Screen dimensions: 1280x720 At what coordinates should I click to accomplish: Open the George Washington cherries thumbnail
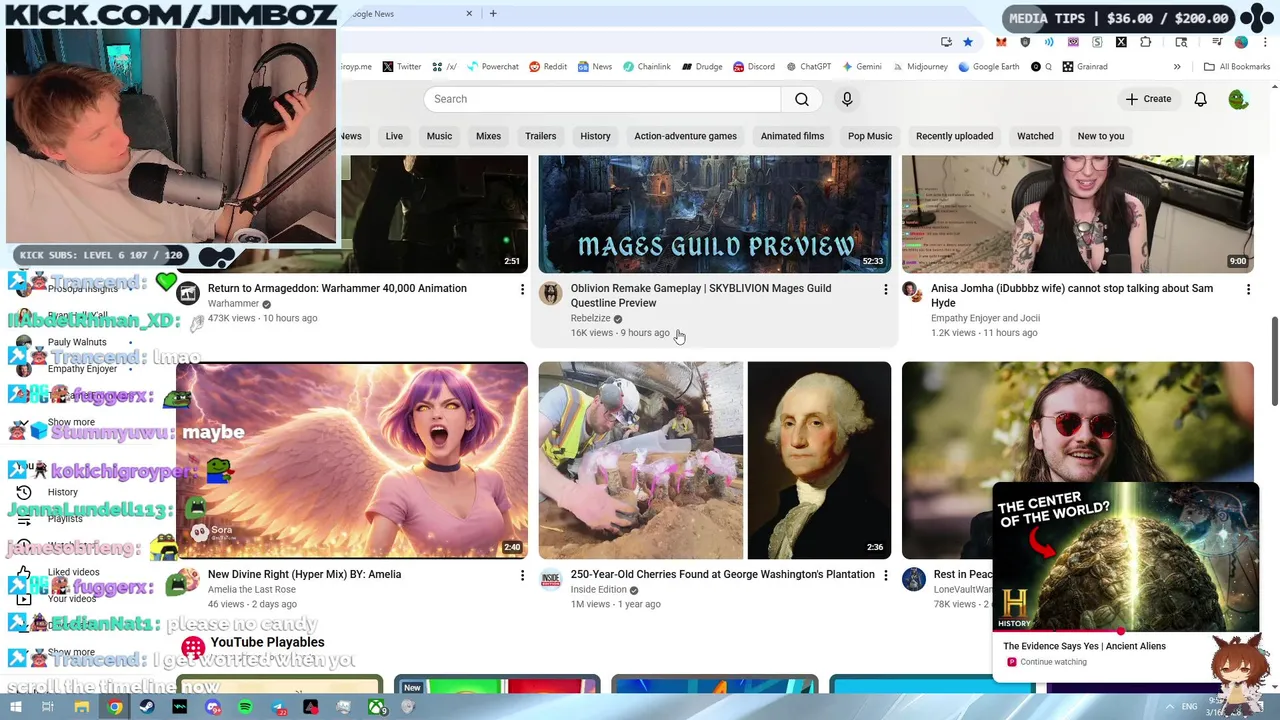714,460
